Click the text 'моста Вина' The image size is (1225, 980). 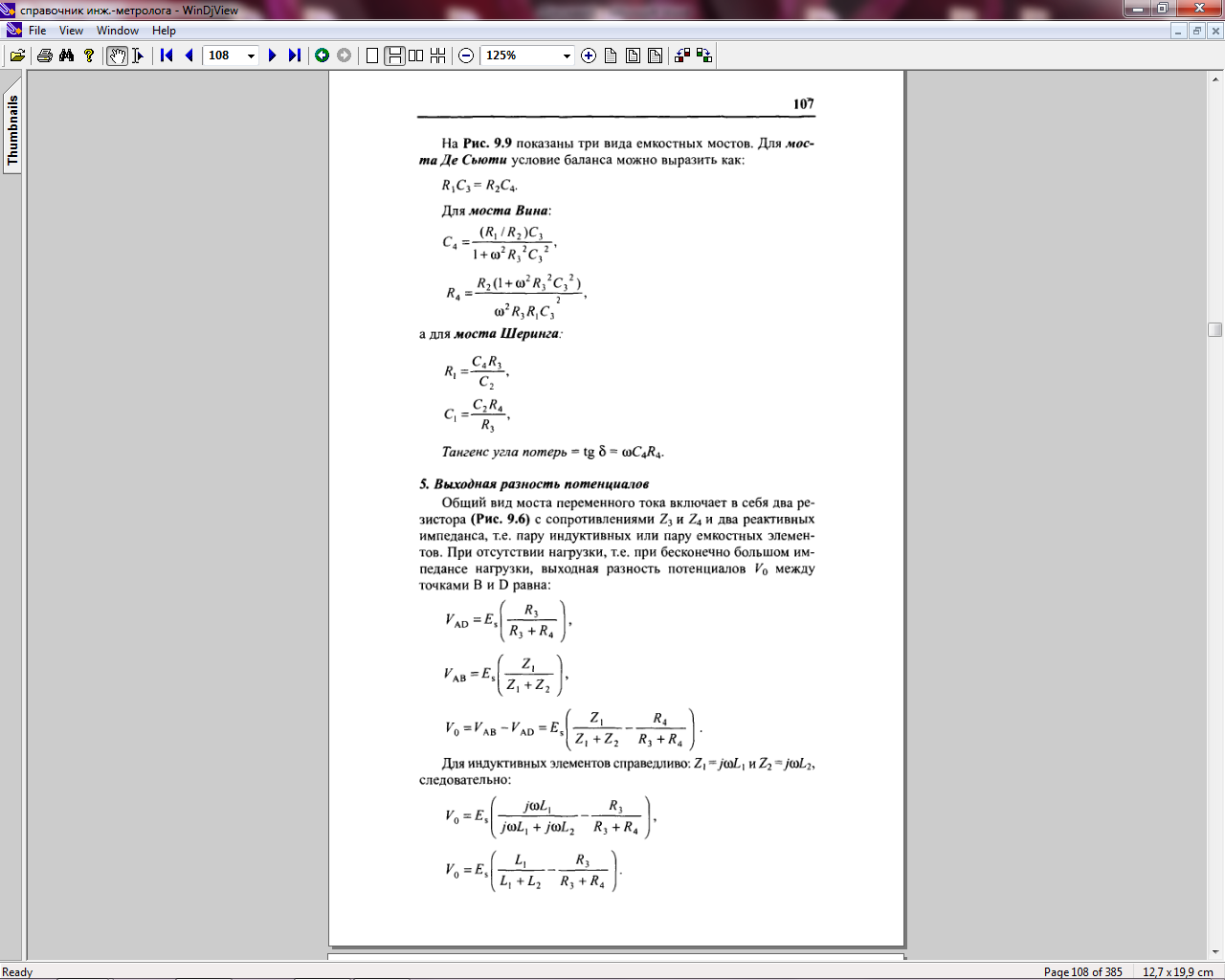[508, 211]
